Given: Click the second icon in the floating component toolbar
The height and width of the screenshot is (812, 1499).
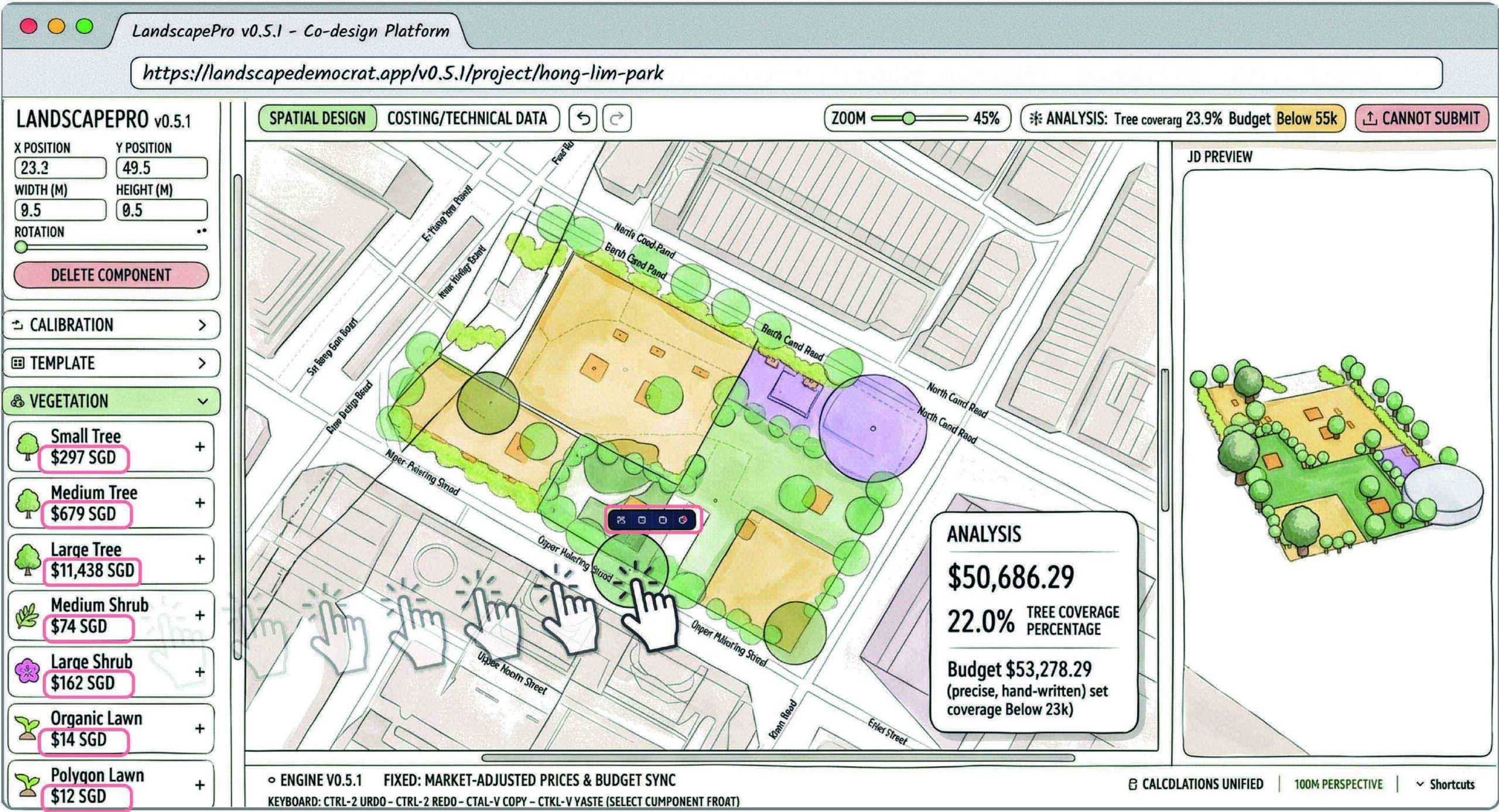Looking at the screenshot, I should coord(642,520).
